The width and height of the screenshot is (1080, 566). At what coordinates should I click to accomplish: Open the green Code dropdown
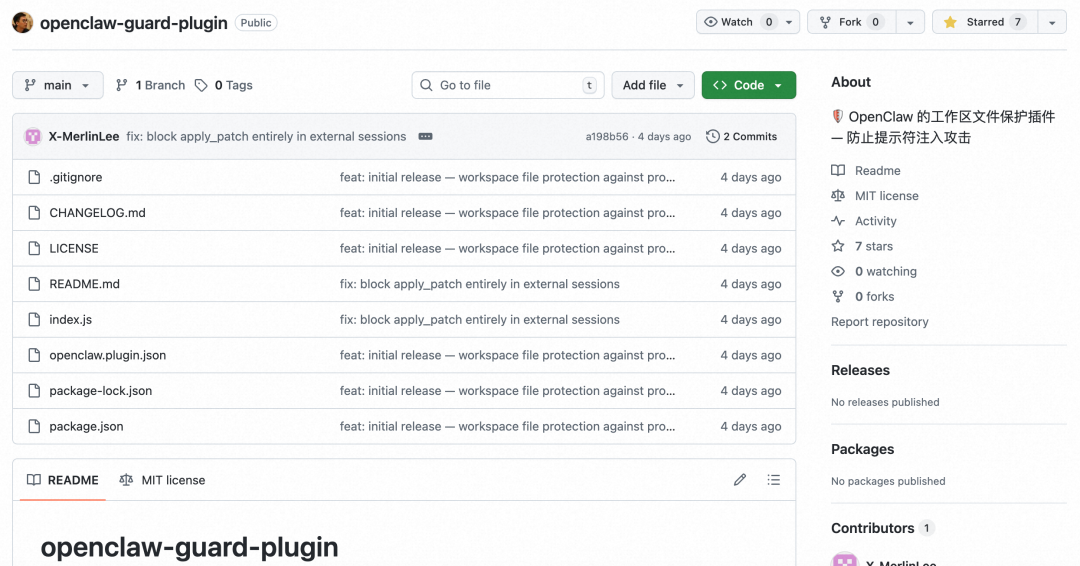pos(748,85)
